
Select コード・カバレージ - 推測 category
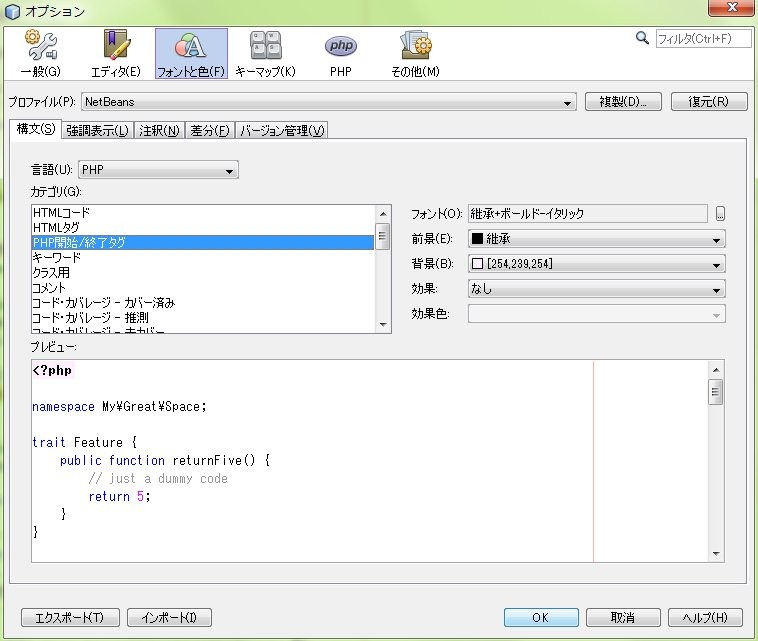click(x=203, y=318)
